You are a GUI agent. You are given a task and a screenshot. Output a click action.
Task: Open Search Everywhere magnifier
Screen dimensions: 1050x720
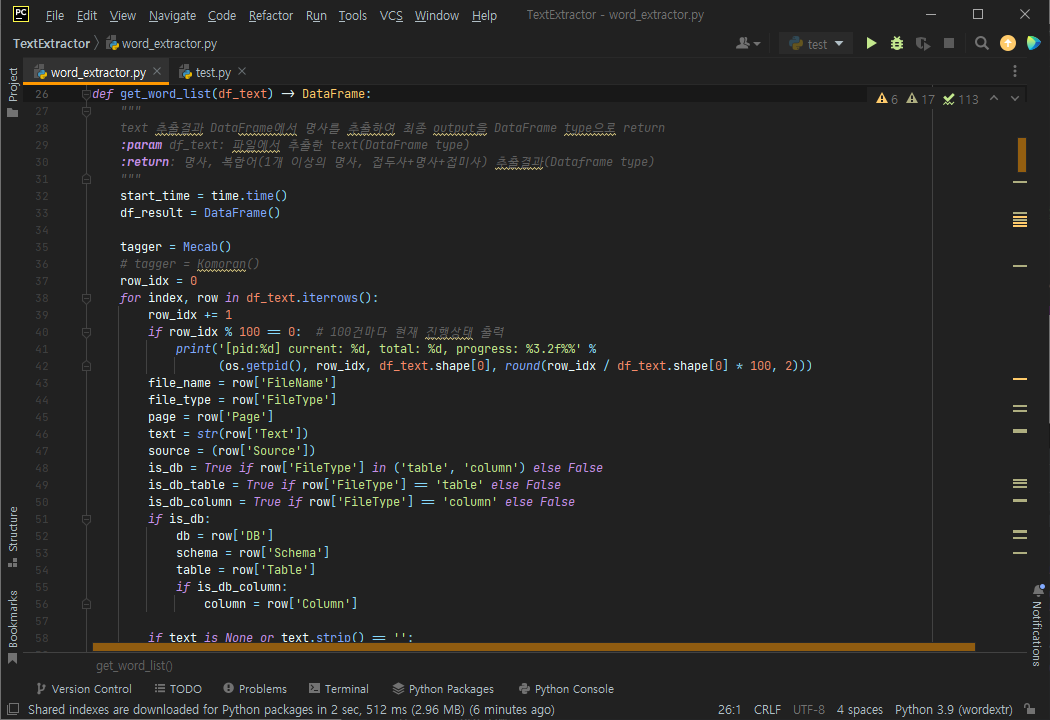982,44
